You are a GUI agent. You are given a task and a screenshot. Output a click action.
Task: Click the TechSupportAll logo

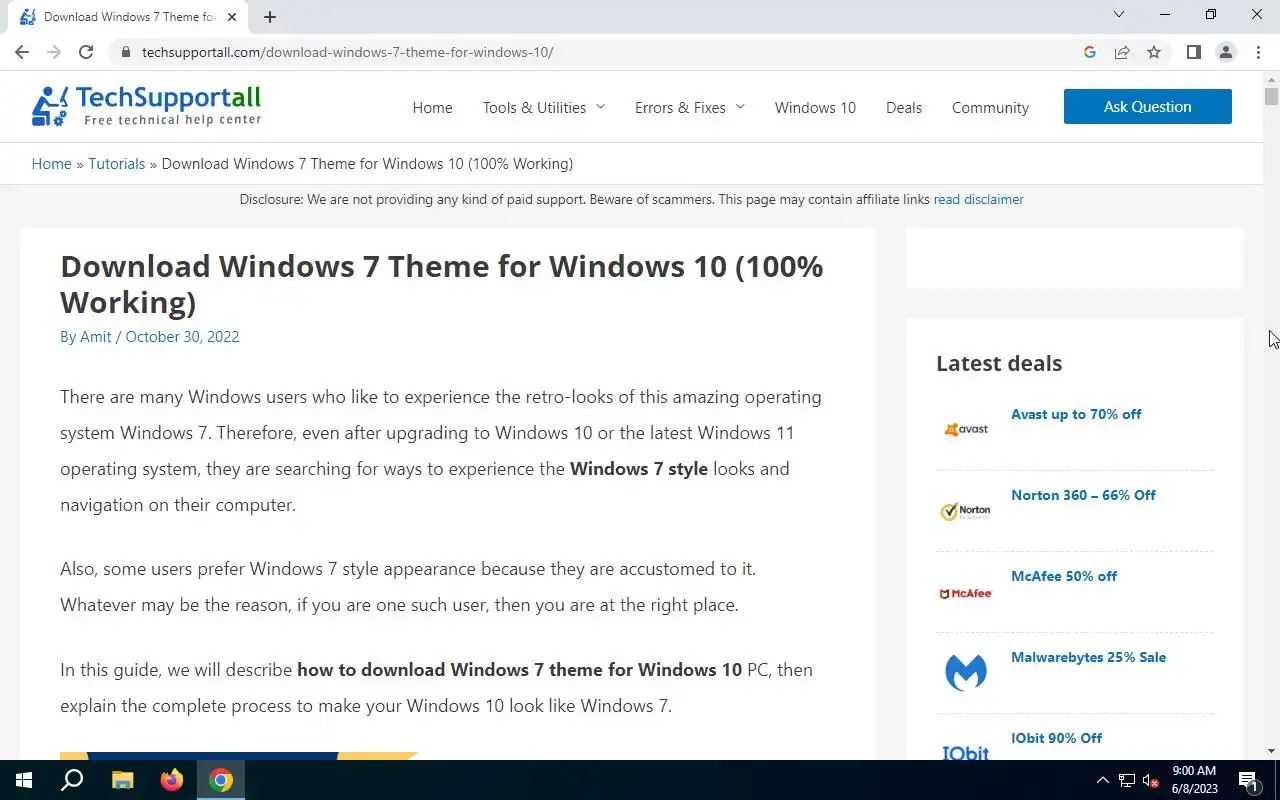(146, 106)
